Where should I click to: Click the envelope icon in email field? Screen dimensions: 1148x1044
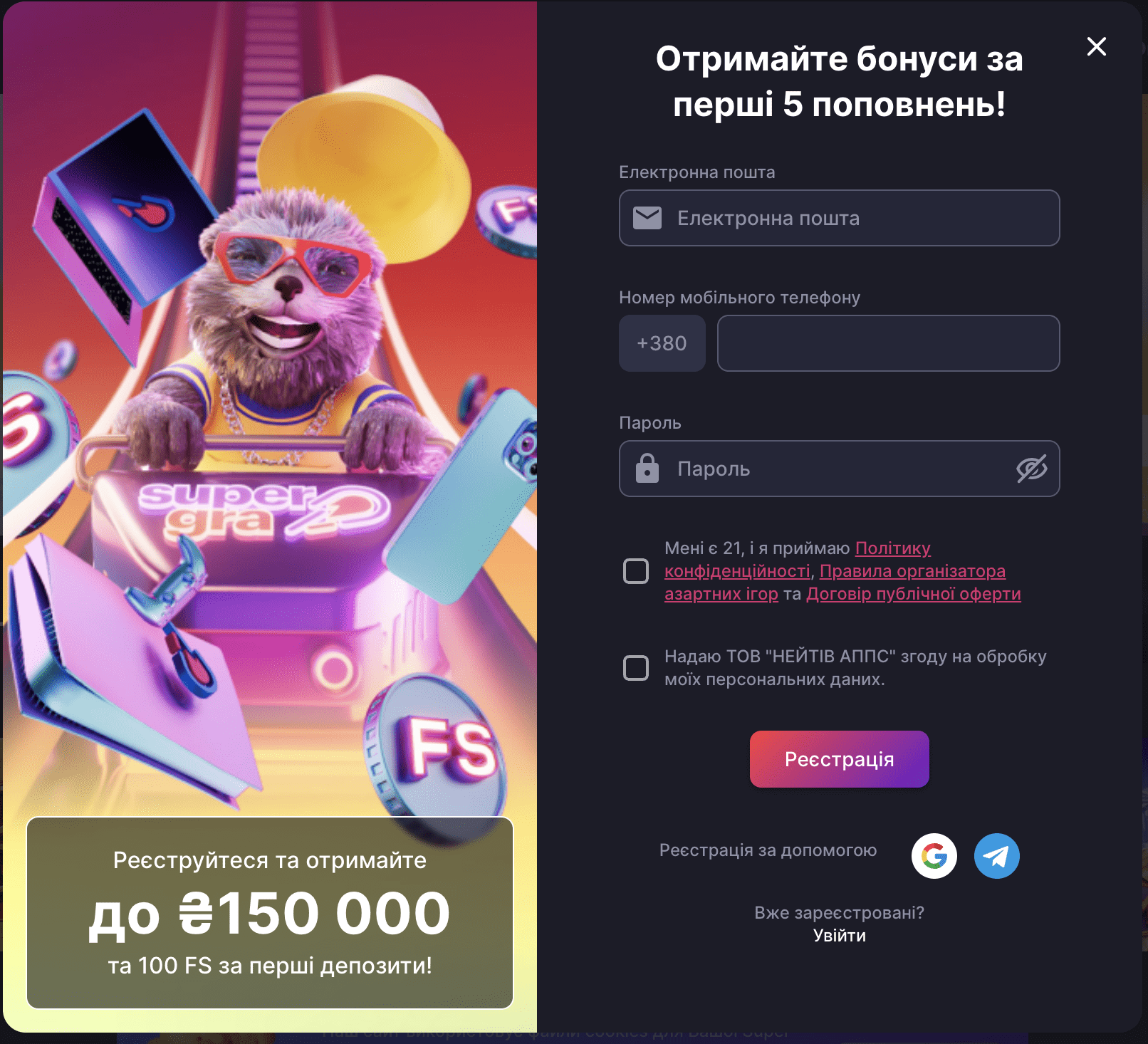(647, 218)
